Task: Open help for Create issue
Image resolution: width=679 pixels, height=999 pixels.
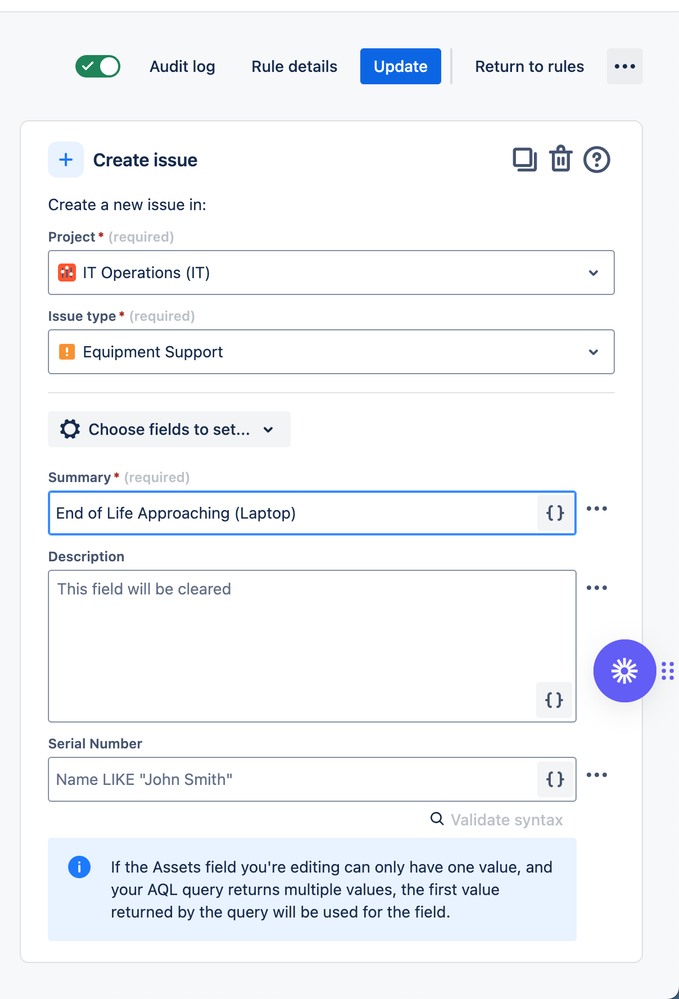Action: (x=597, y=159)
